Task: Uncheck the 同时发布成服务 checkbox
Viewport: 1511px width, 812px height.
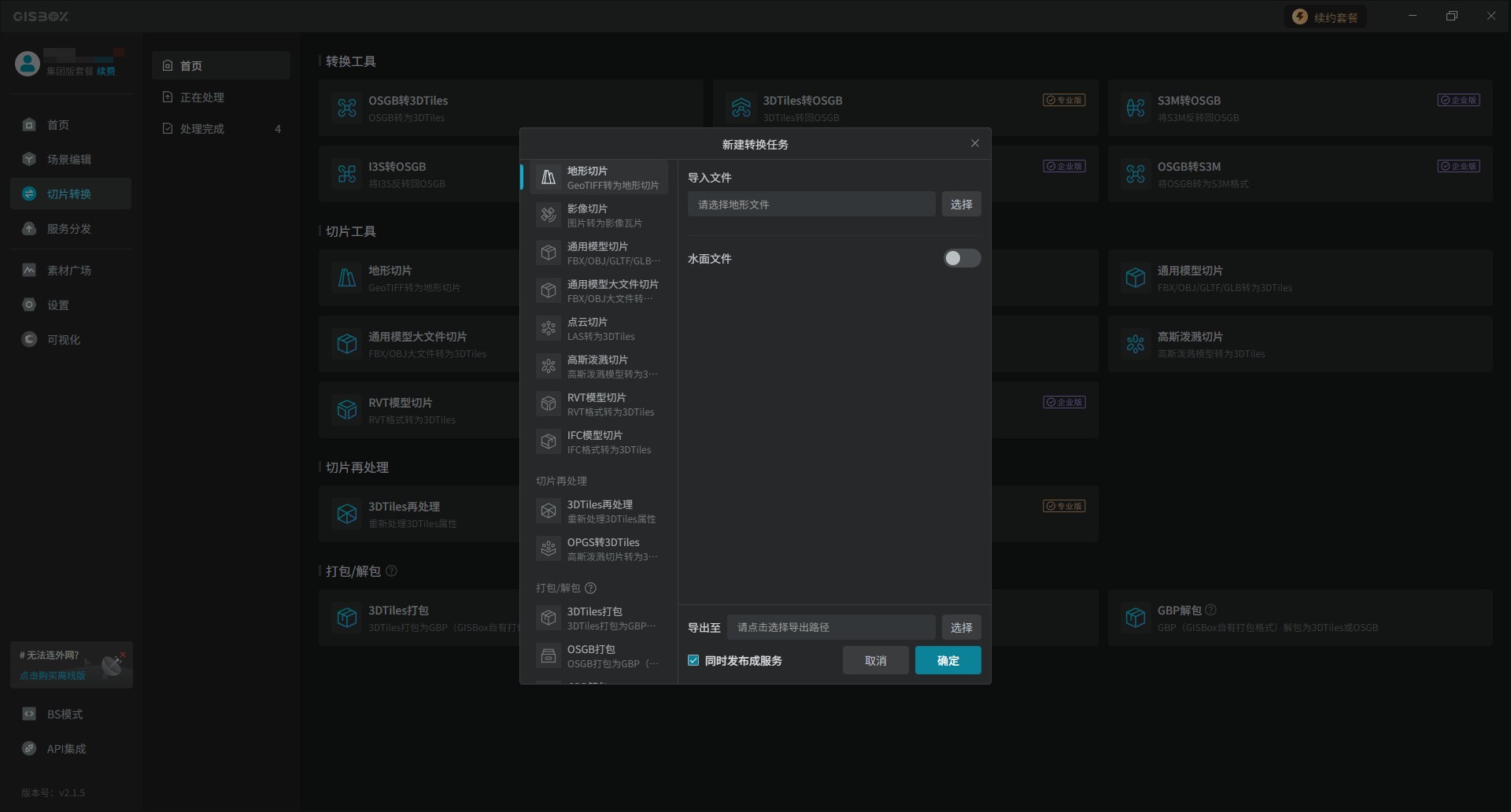Action: click(693, 661)
